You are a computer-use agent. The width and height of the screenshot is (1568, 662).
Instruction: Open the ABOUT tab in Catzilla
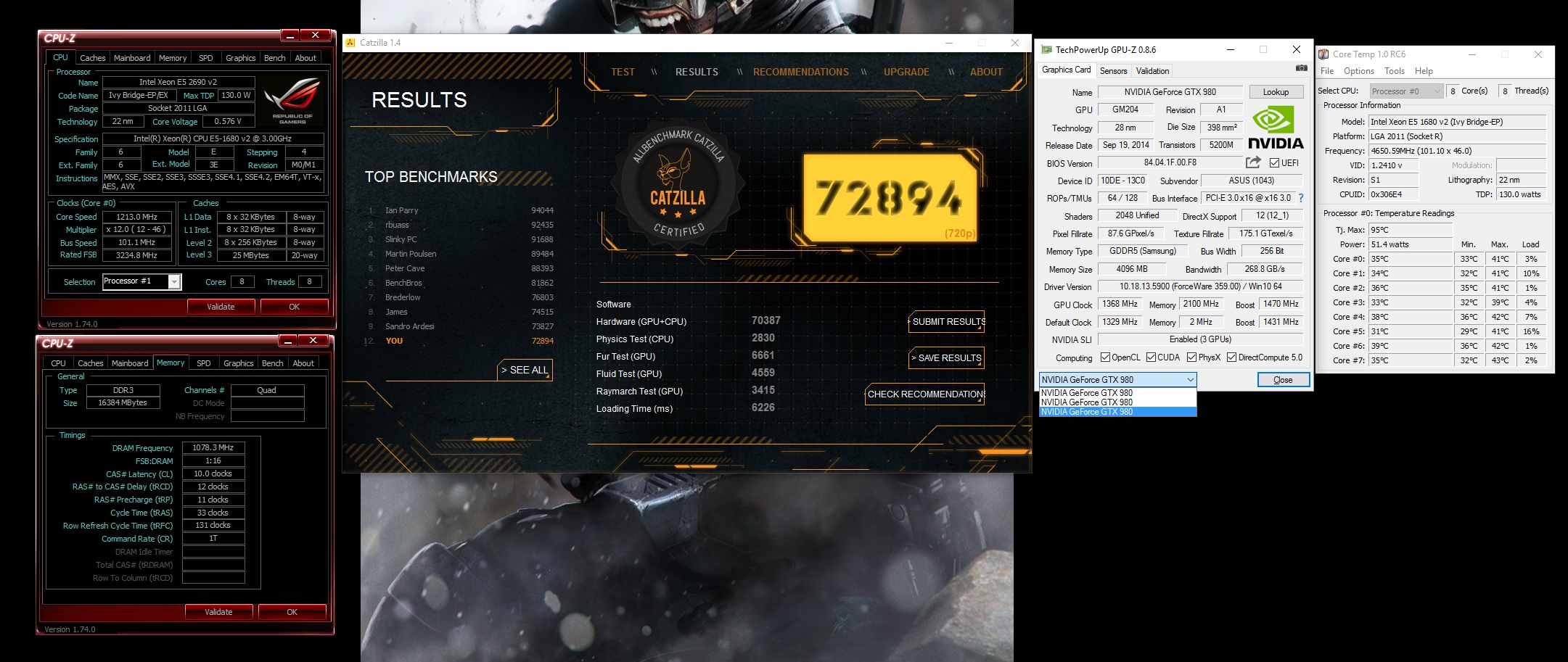[x=986, y=72]
